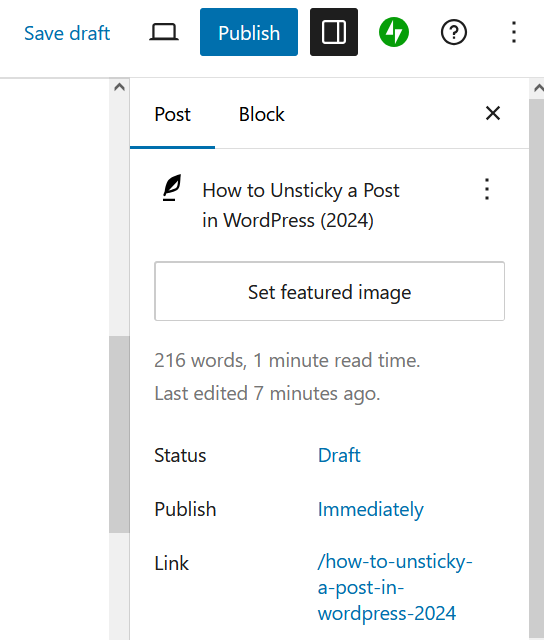Screen dimensions: 544x640
Task: Click Set featured image button
Action: pos(329,291)
